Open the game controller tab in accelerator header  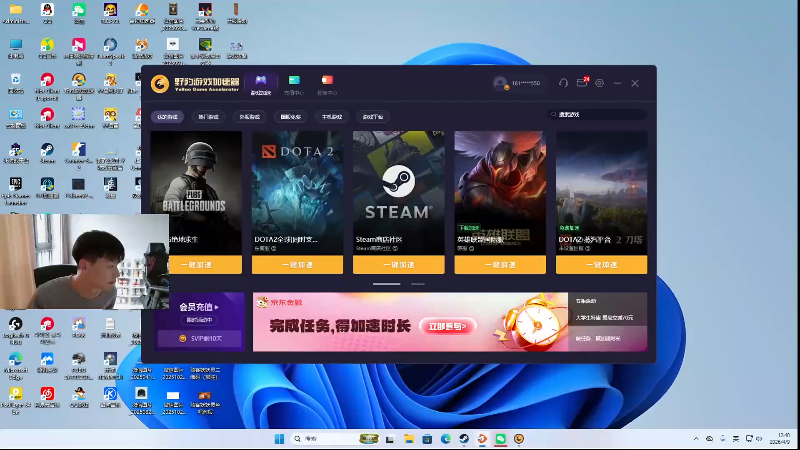pyautogui.click(x=261, y=85)
